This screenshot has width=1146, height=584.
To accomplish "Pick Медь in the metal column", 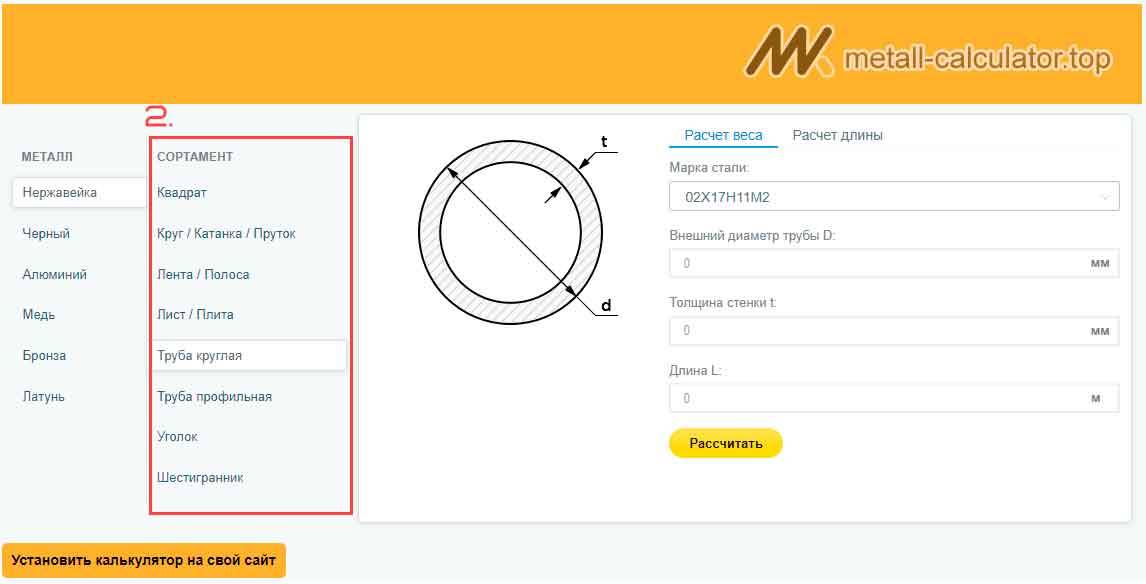I will 39,315.
